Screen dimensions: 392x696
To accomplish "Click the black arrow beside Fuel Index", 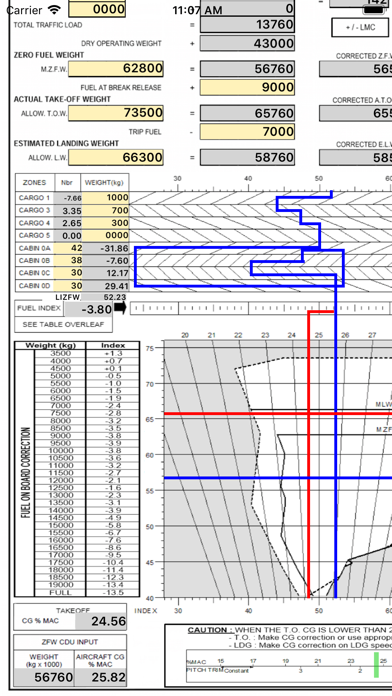I will tap(121, 308).
